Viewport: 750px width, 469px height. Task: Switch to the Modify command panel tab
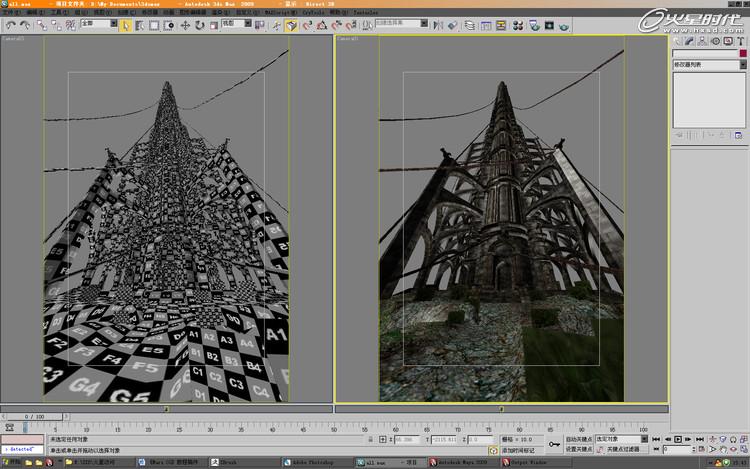(x=690, y=40)
